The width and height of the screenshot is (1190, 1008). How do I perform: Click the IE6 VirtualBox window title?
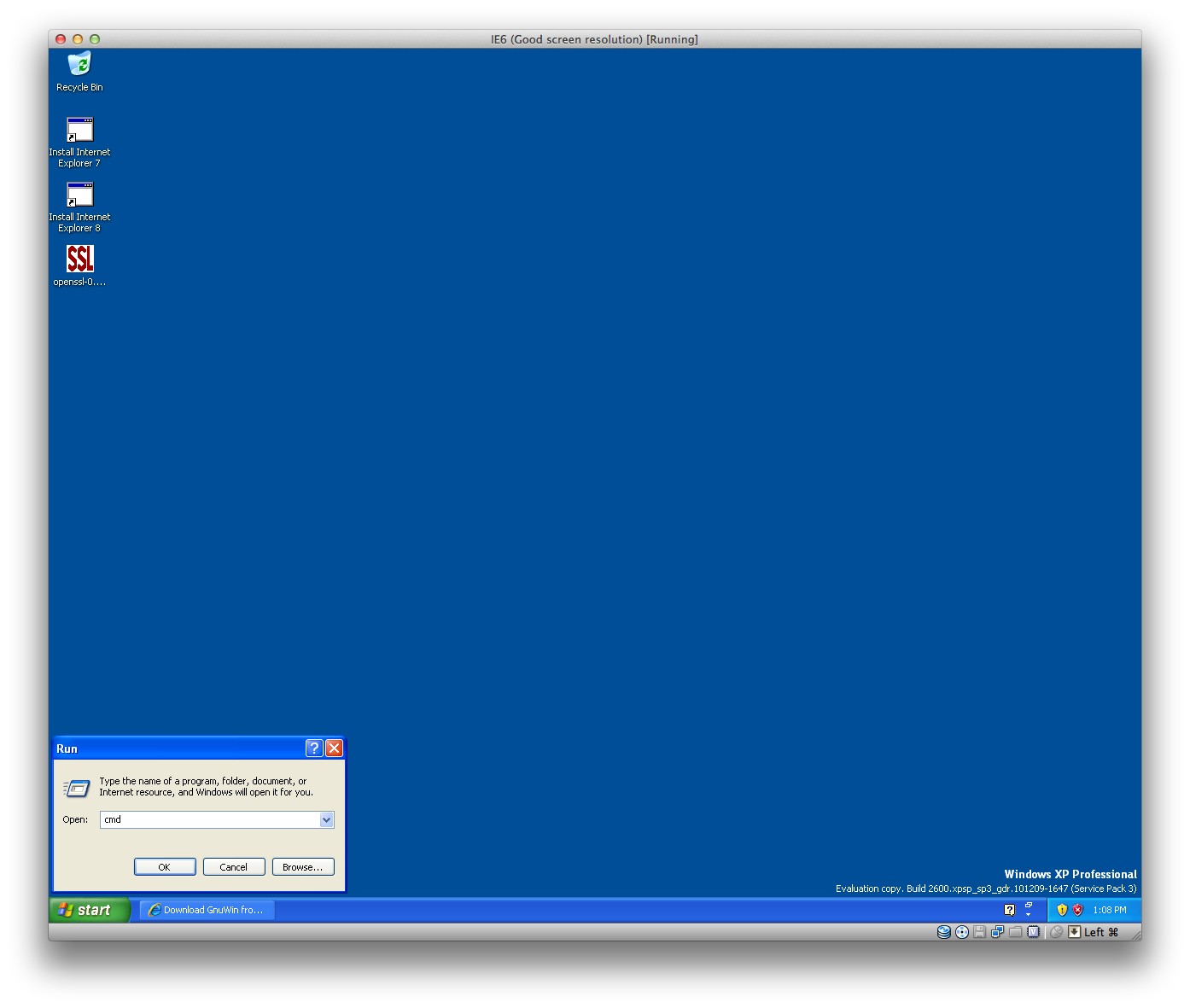click(x=594, y=39)
